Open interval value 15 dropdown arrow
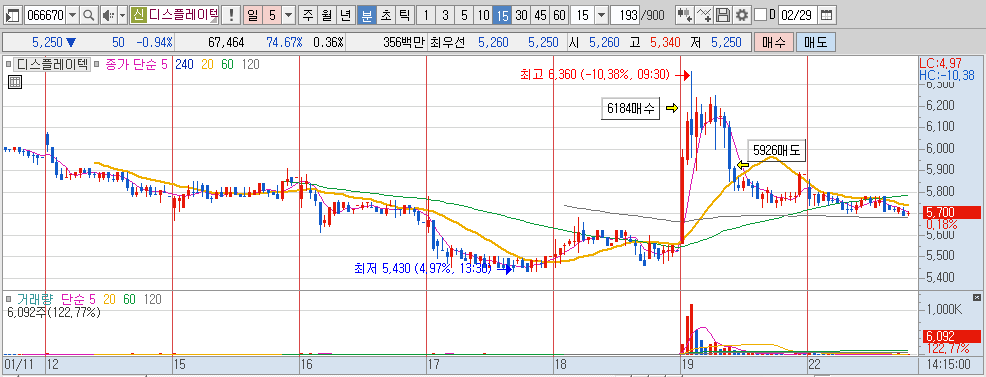986x377 pixels. (x=601, y=15)
